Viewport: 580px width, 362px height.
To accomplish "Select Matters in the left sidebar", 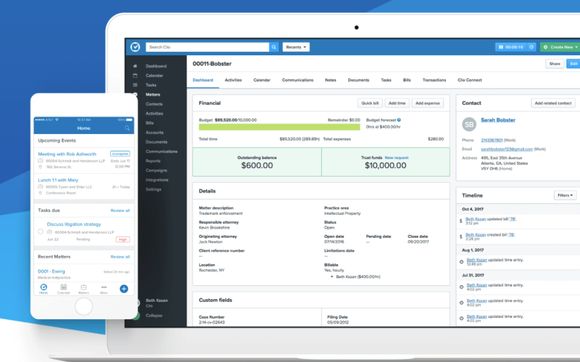I will (x=153, y=94).
